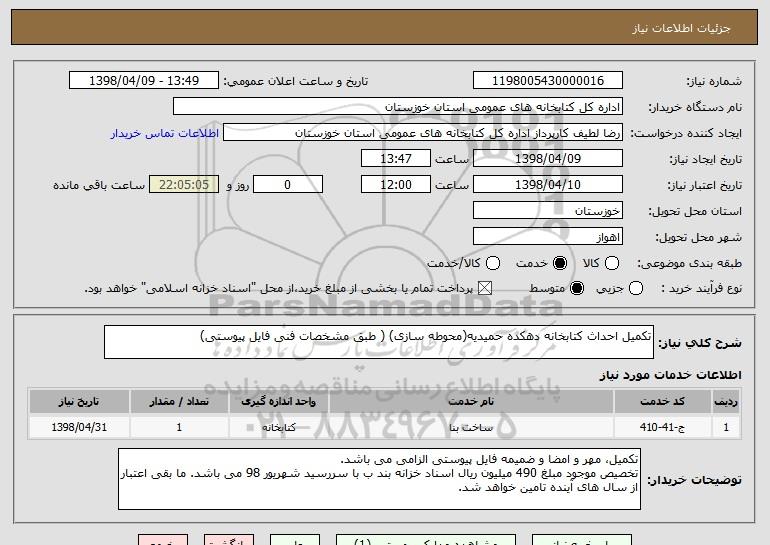The image size is (770, 545).
Task: Click unit cell کتابخانه
Action: [x=278, y=427]
